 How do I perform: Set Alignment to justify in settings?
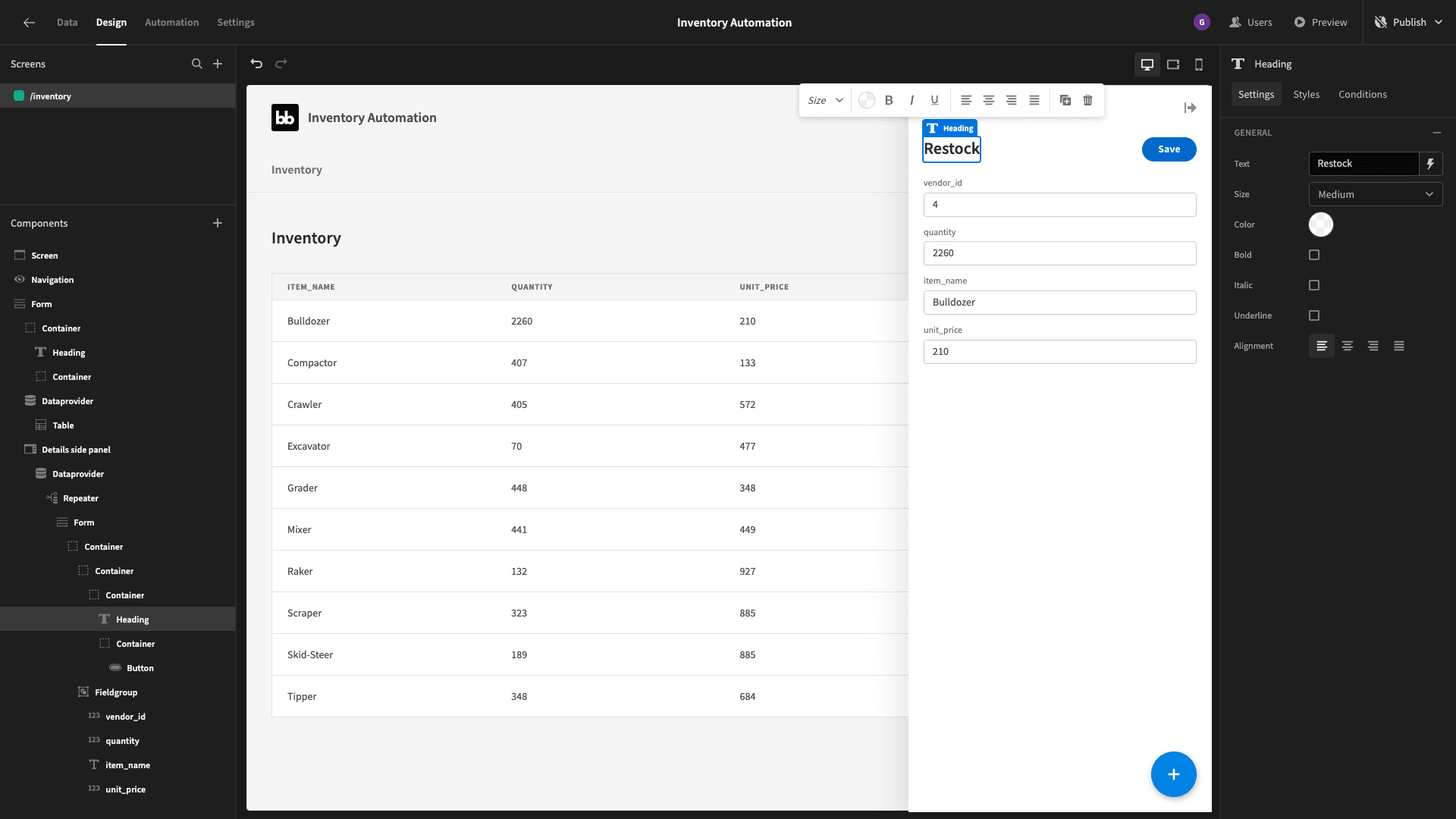(x=1399, y=346)
